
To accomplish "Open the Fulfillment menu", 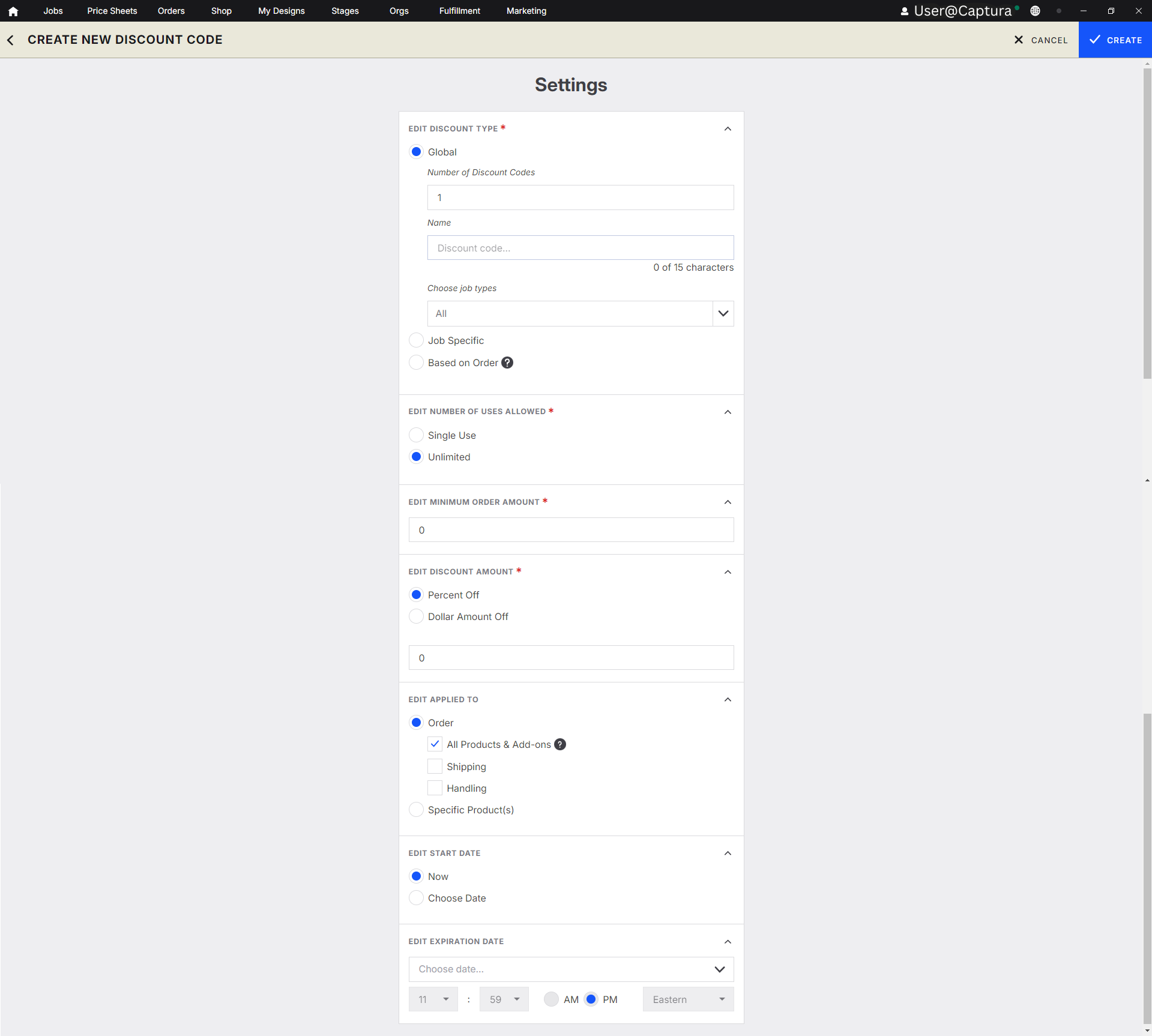I will pyautogui.click(x=460, y=11).
